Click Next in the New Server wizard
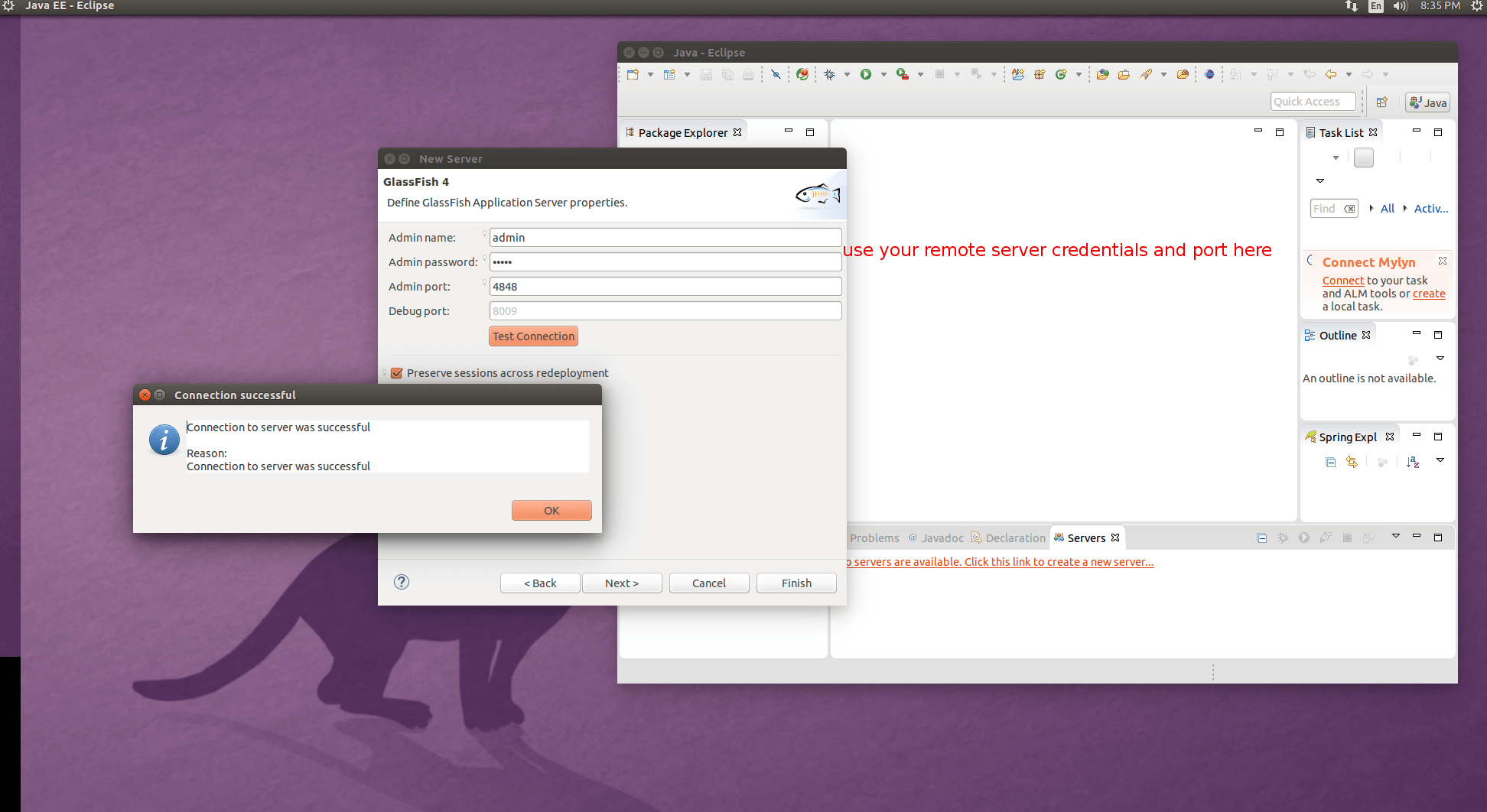The width and height of the screenshot is (1487, 812). (x=622, y=583)
